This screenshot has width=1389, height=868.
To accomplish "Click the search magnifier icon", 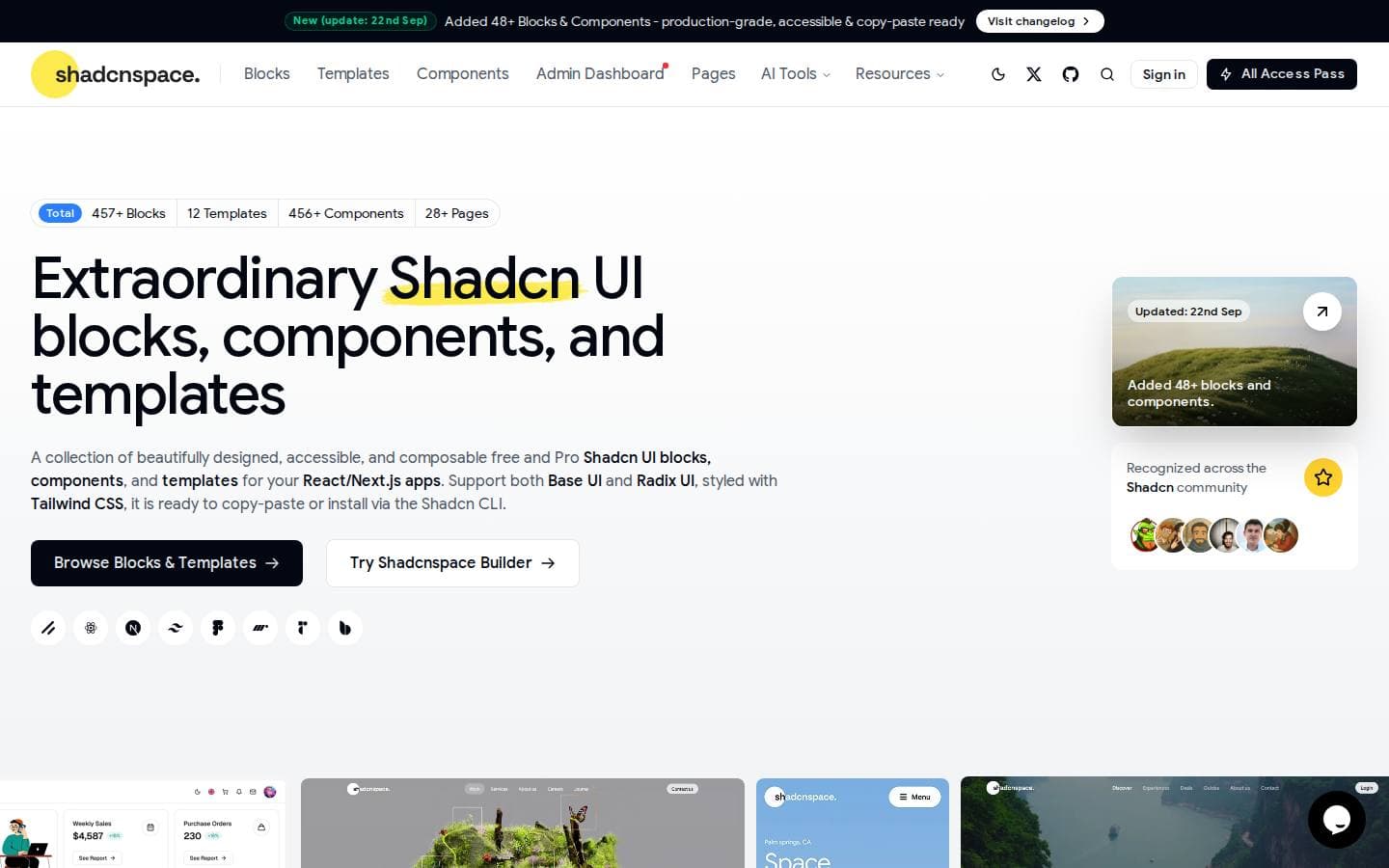I will pyautogui.click(x=1107, y=74).
